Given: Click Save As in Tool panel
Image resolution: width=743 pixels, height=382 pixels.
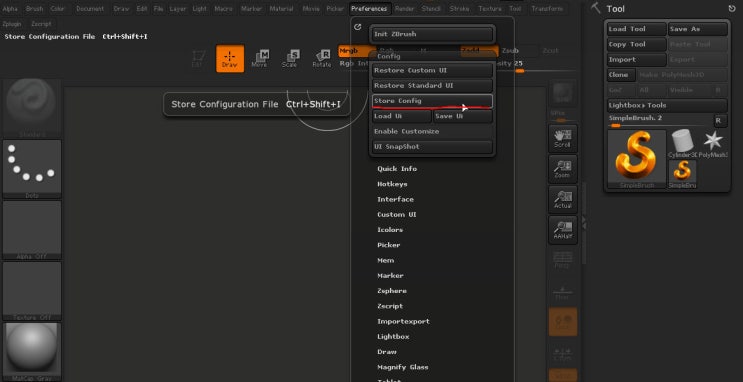Looking at the screenshot, I should point(698,29).
